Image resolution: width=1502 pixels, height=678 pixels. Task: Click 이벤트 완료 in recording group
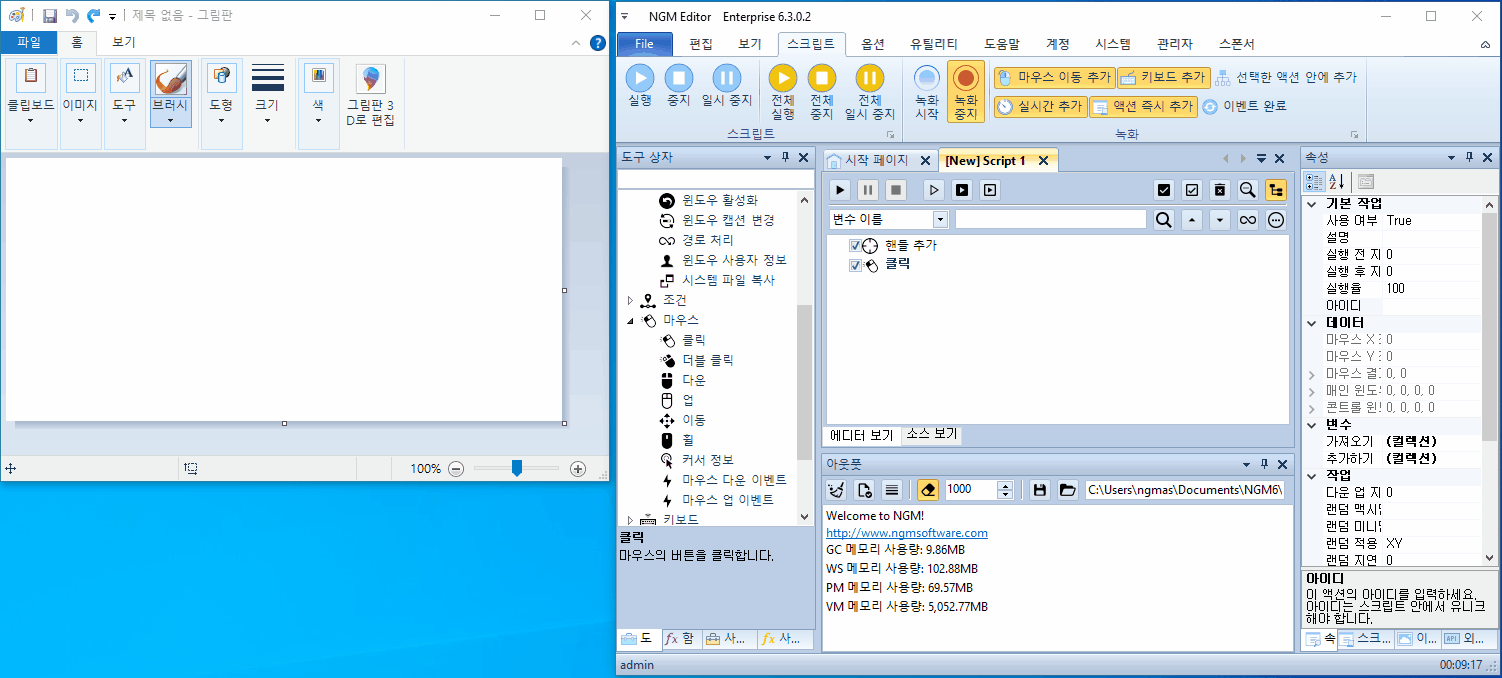point(1244,106)
